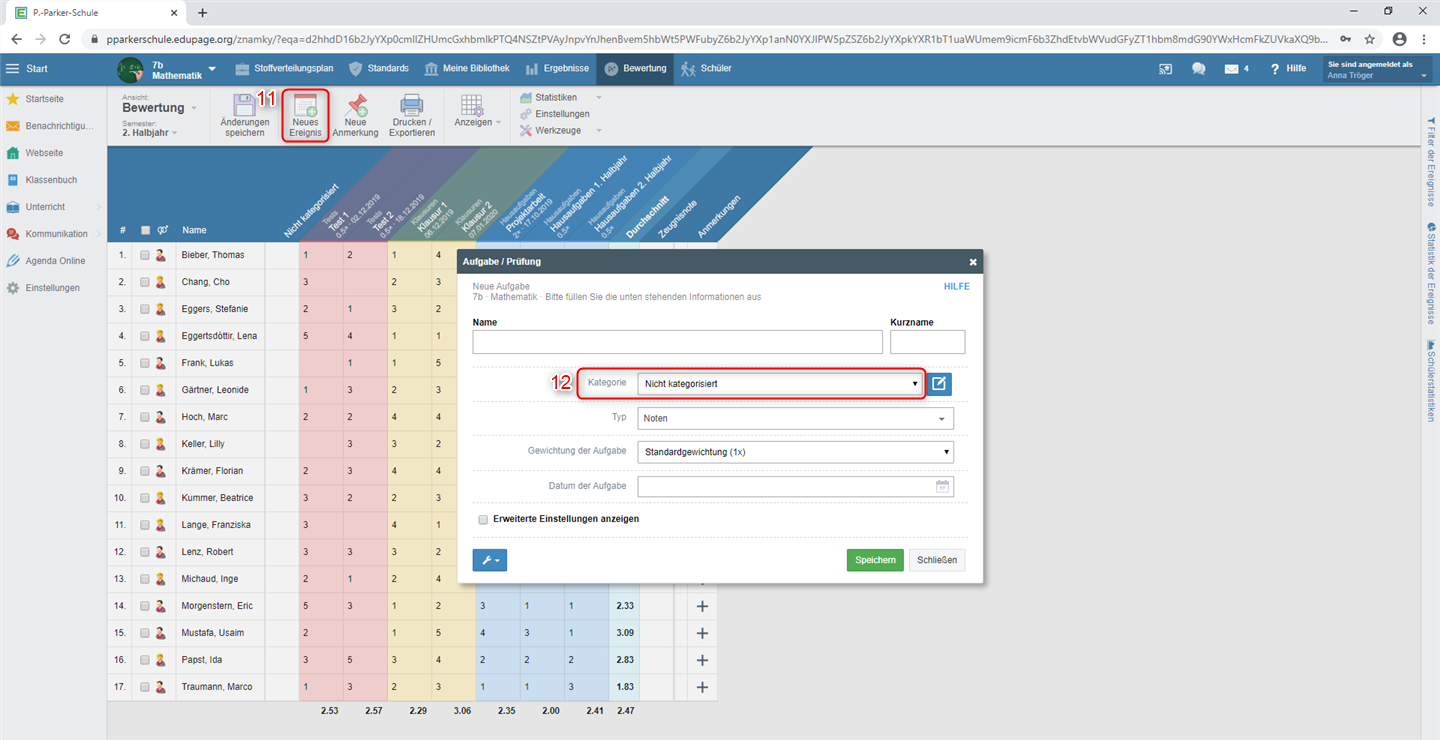
Task: Open Einstellungen in the grading toolbar
Action: click(x=555, y=114)
